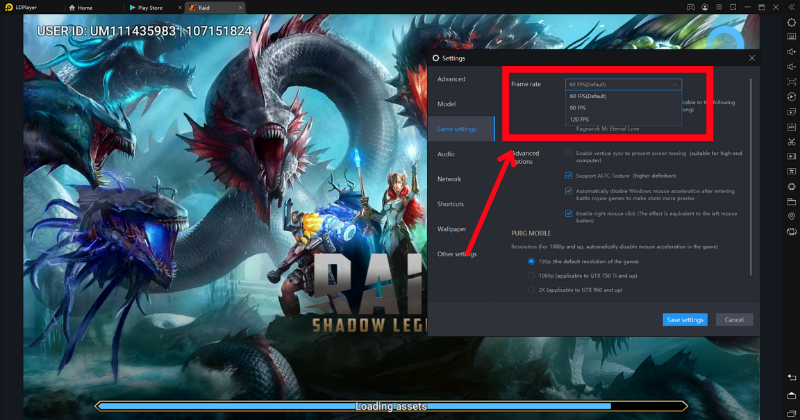Select the 2K resolution option
This screenshot has height=420, width=800.
click(531, 290)
